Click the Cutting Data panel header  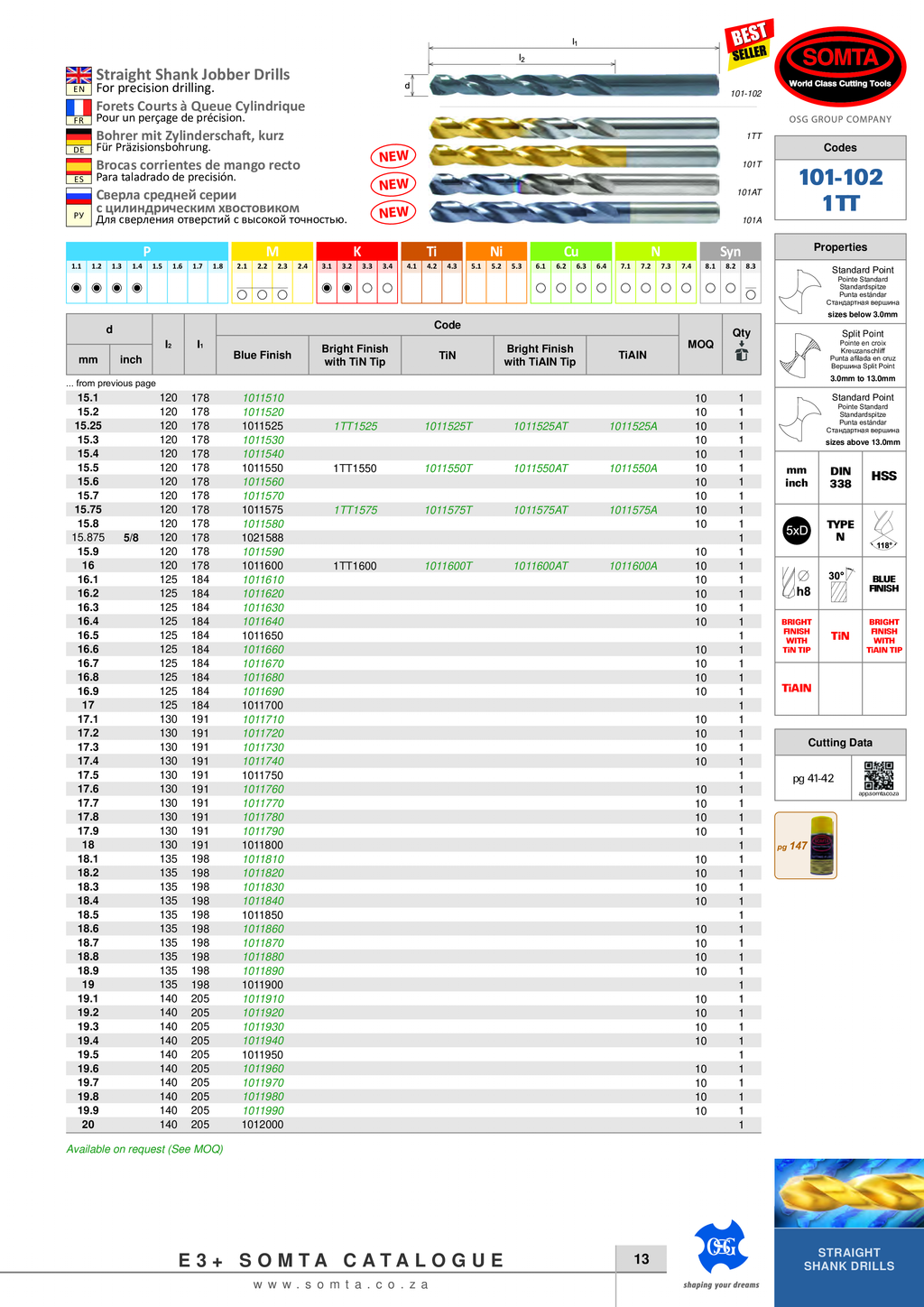pos(840,742)
